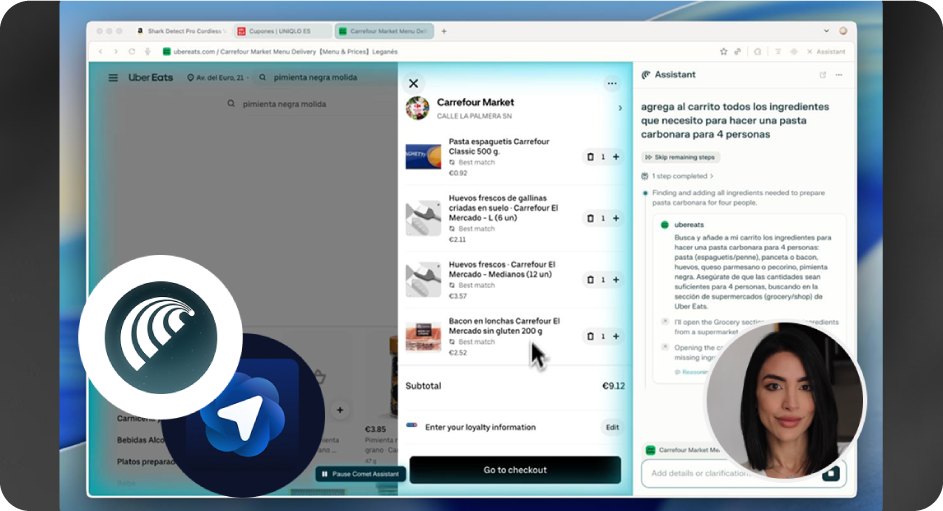Go back in the browser
This screenshot has width=943, height=511.
[x=100, y=52]
